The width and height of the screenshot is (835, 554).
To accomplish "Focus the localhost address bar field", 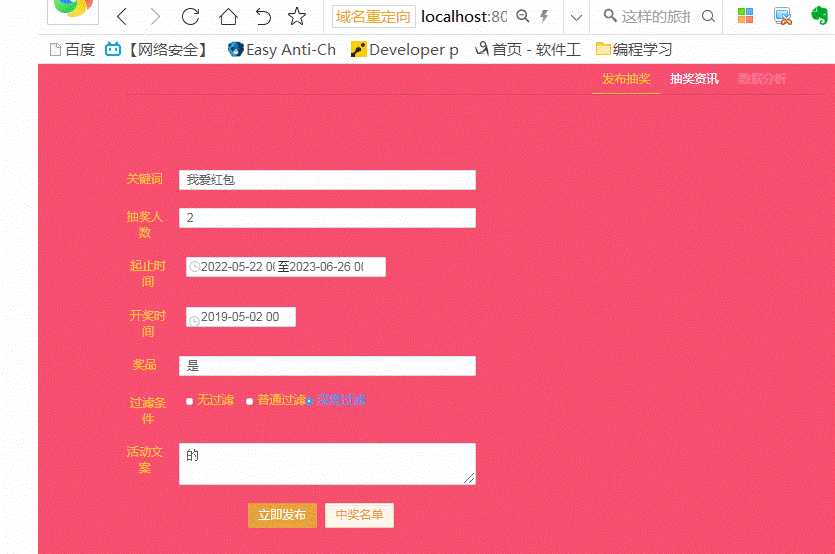I will pos(463,17).
